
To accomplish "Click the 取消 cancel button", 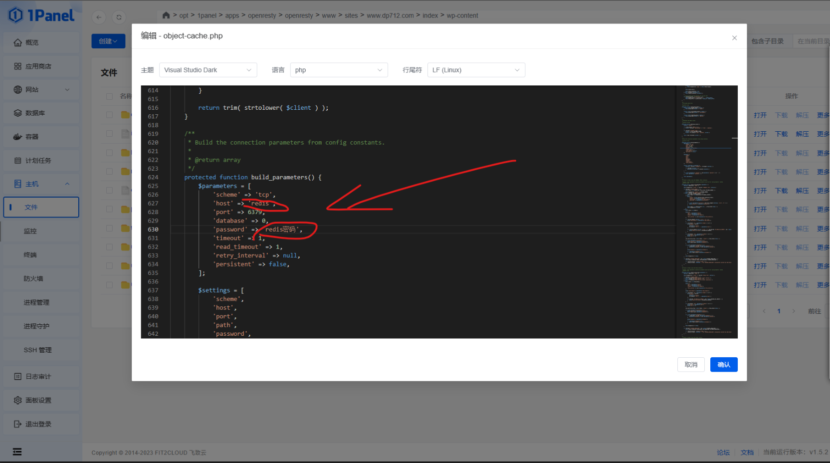I will [x=691, y=365].
